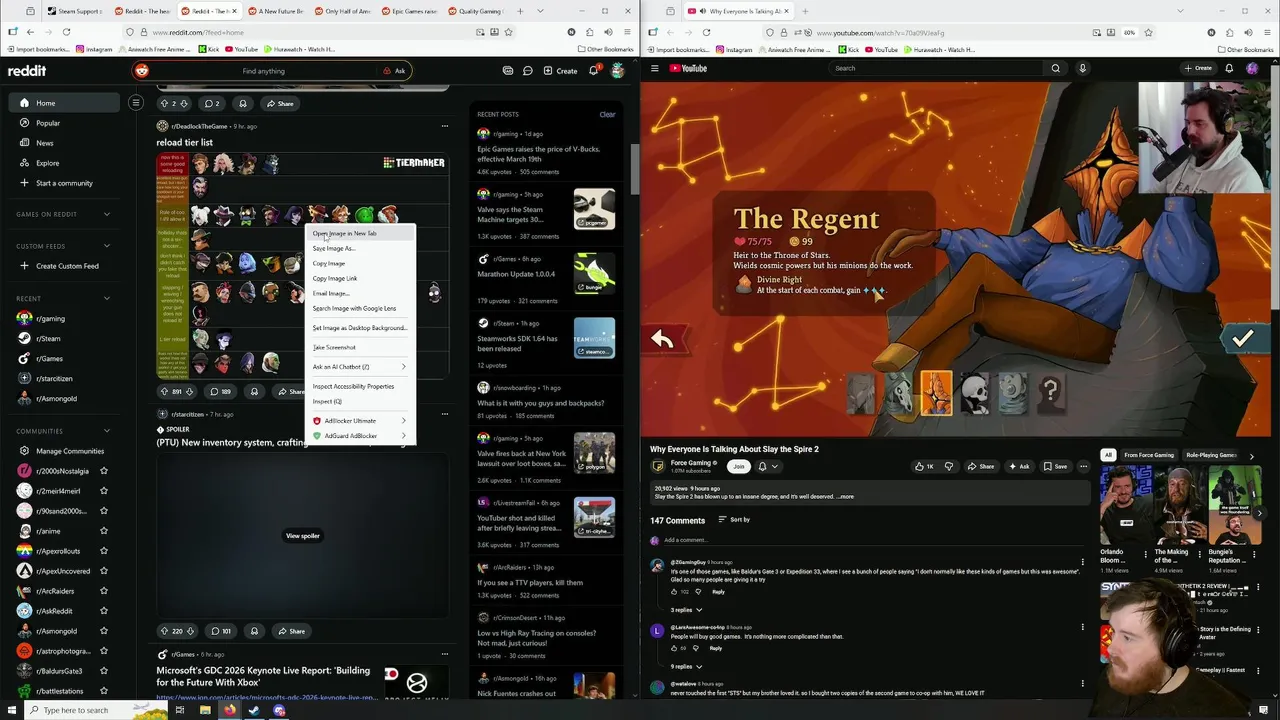The image size is (1280, 720).
Task: Like ZGamingGuy's comment
Action: click(674, 592)
